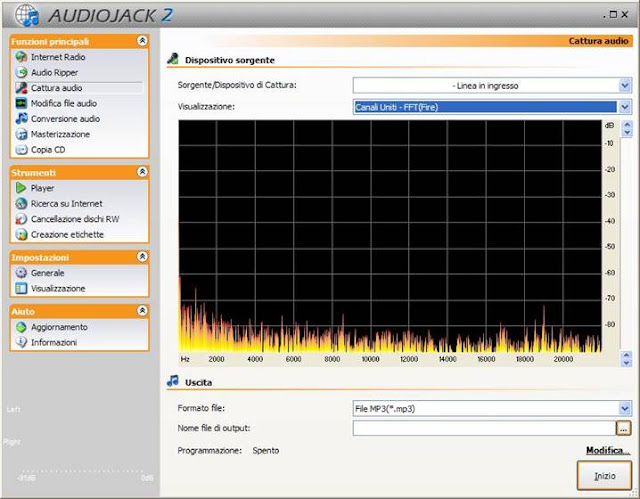Go to Modifica file audio

coord(64,104)
